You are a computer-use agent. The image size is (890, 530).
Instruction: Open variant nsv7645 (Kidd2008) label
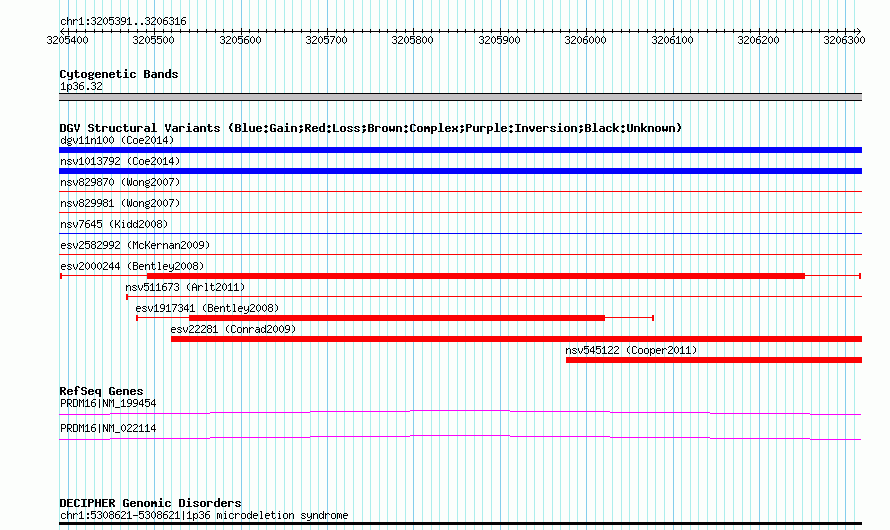[x=114, y=224]
